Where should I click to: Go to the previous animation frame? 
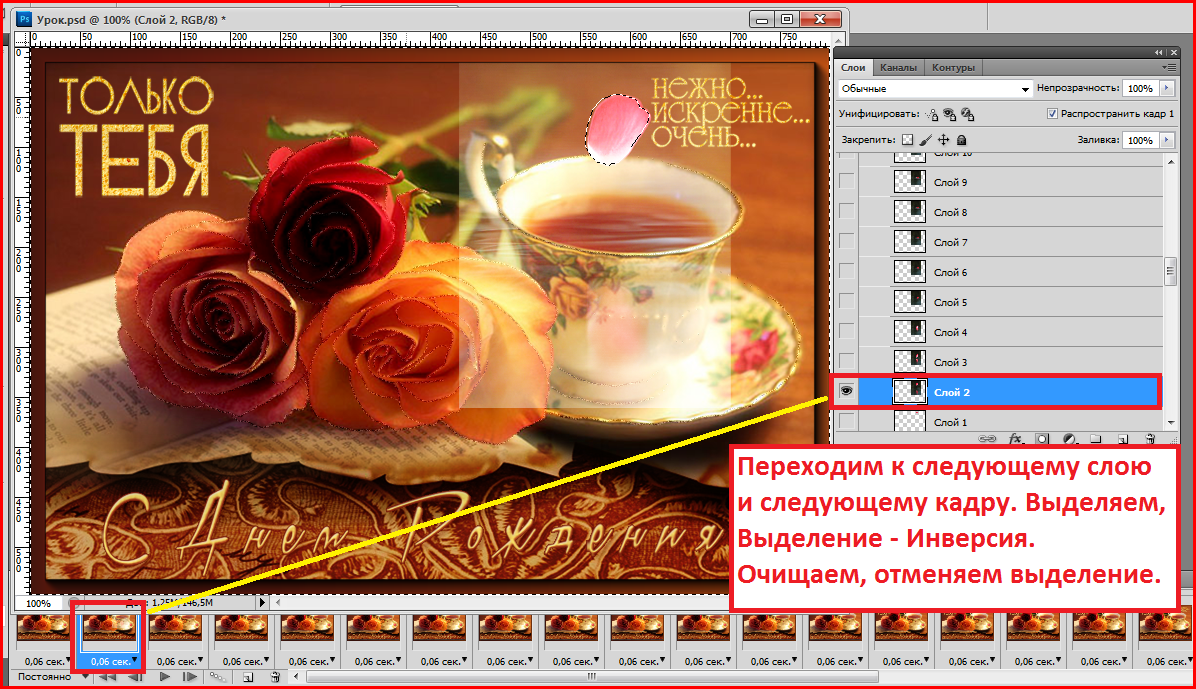136,677
